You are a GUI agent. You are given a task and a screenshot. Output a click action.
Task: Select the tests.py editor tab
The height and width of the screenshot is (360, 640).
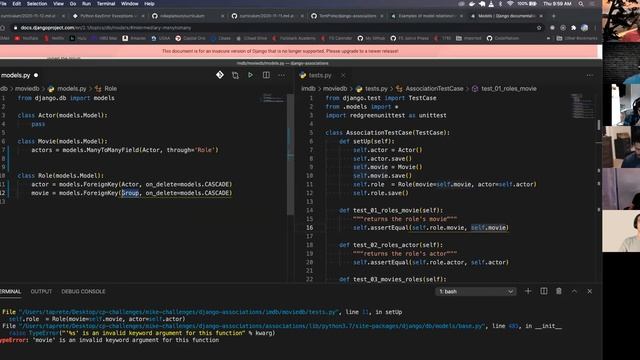[x=320, y=75]
